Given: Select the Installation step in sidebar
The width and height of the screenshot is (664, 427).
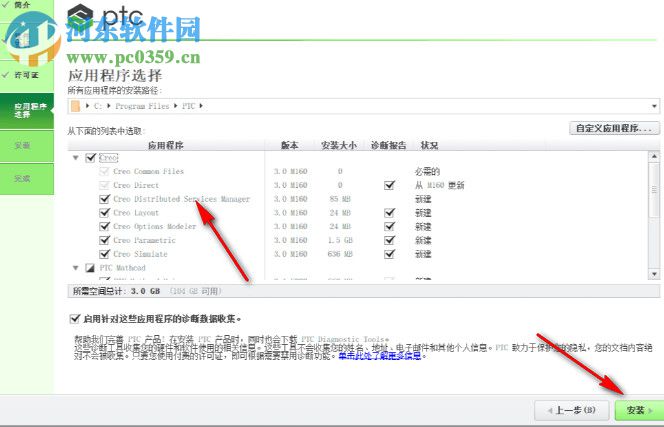Looking at the screenshot, I should (x=27, y=146).
